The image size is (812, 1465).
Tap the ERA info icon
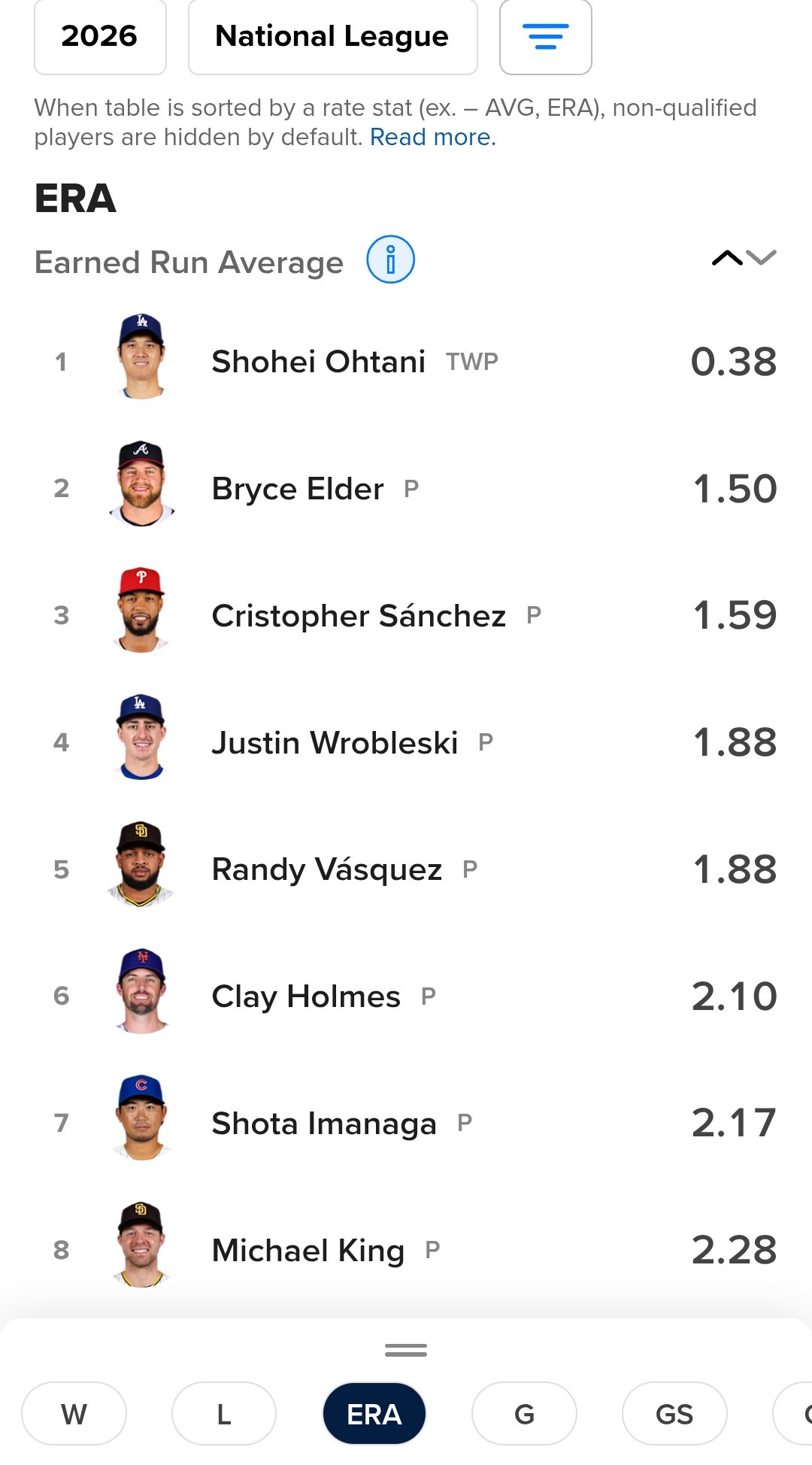coord(390,259)
